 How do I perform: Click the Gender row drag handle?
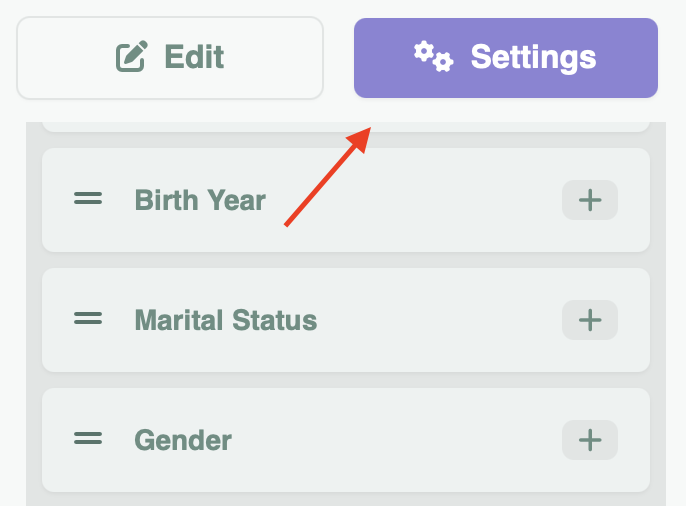tap(89, 440)
